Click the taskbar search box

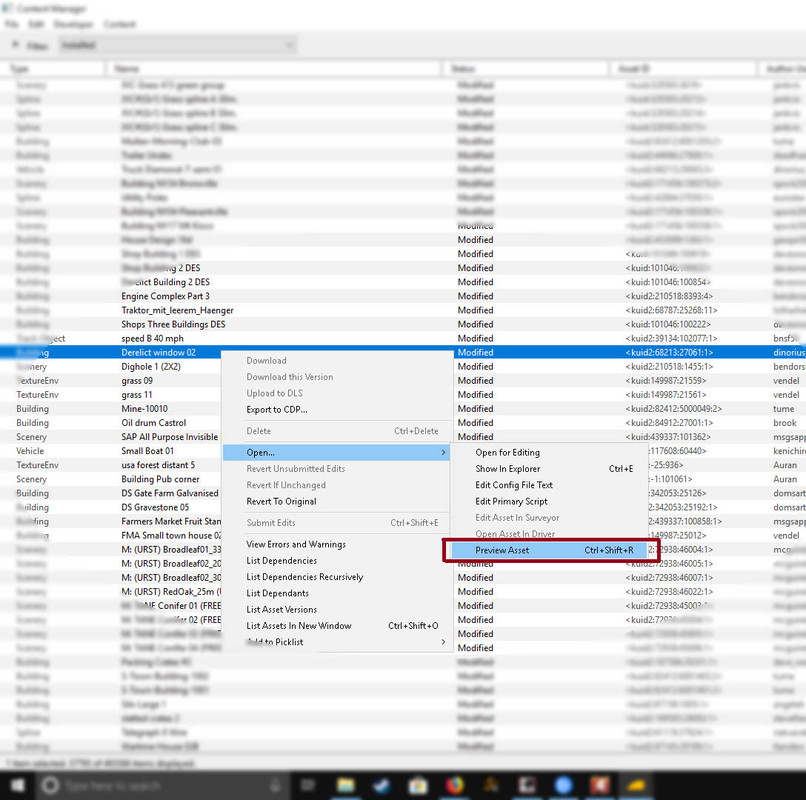point(163,786)
